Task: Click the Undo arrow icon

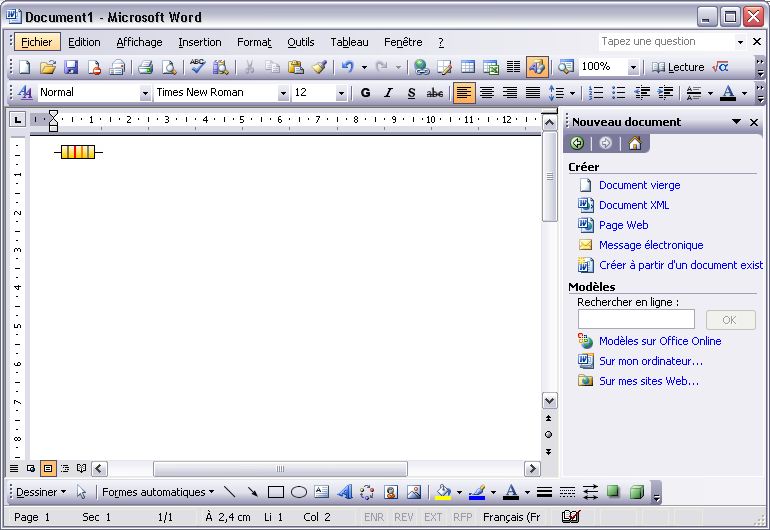Action: pyautogui.click(x=348, y=67)
